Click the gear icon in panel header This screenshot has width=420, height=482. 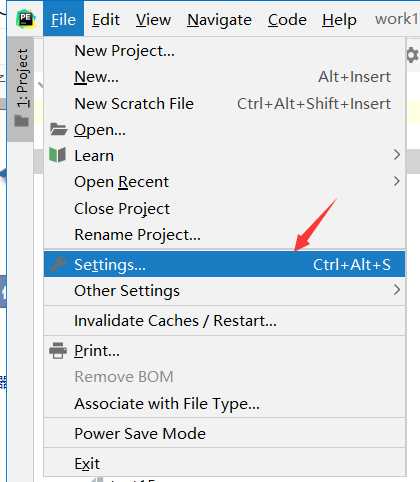[413, 55]
